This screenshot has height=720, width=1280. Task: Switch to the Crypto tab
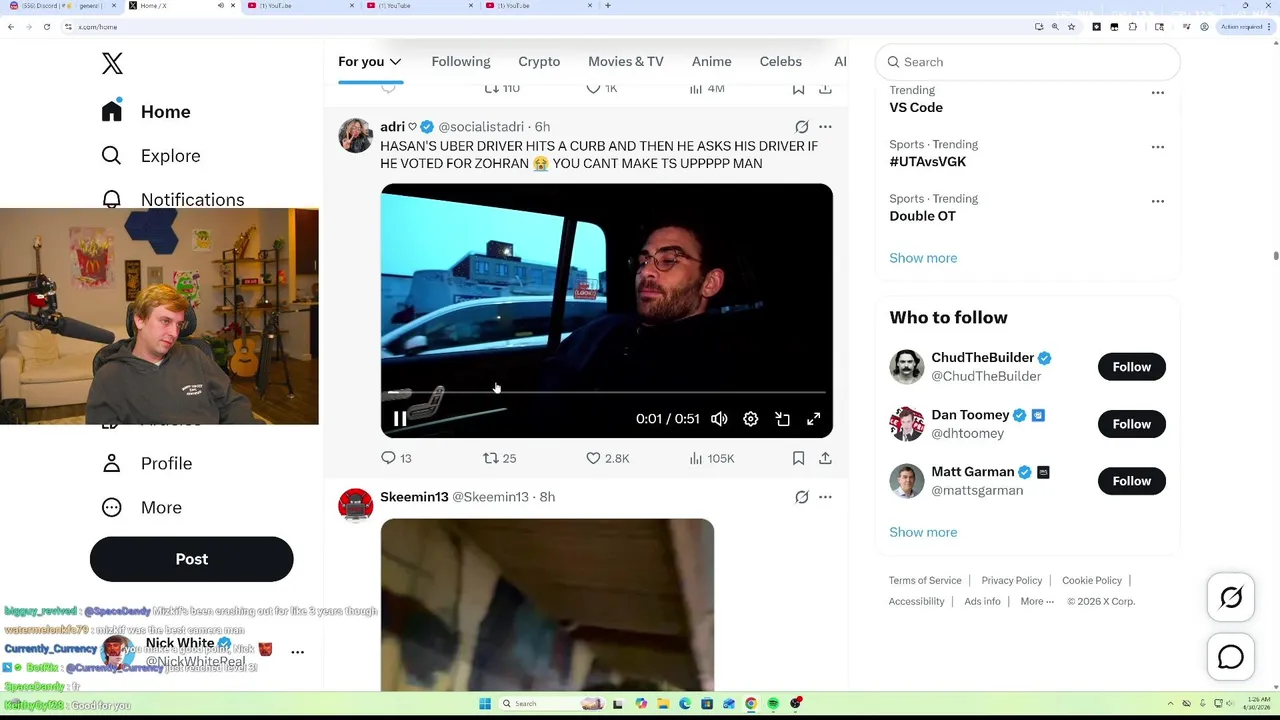coord(539,61)
